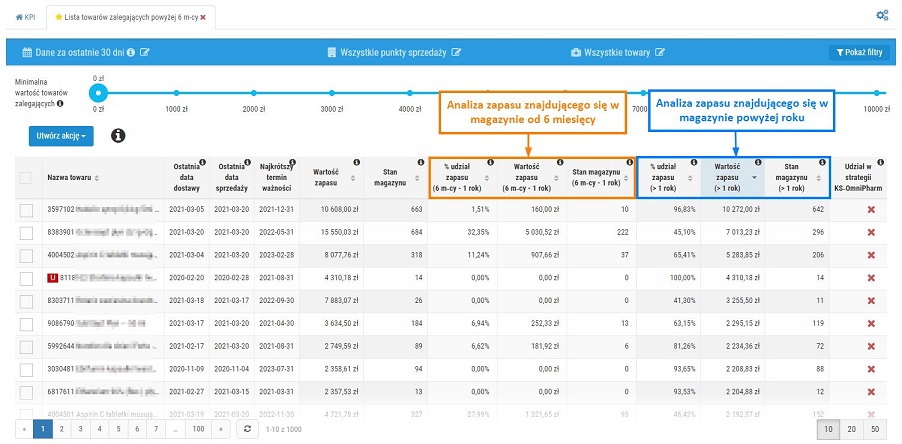Click the info icon beside Minimalna wartość towarów zalegających
Screen dimensions: 902x444
click(x=60, y=104)
